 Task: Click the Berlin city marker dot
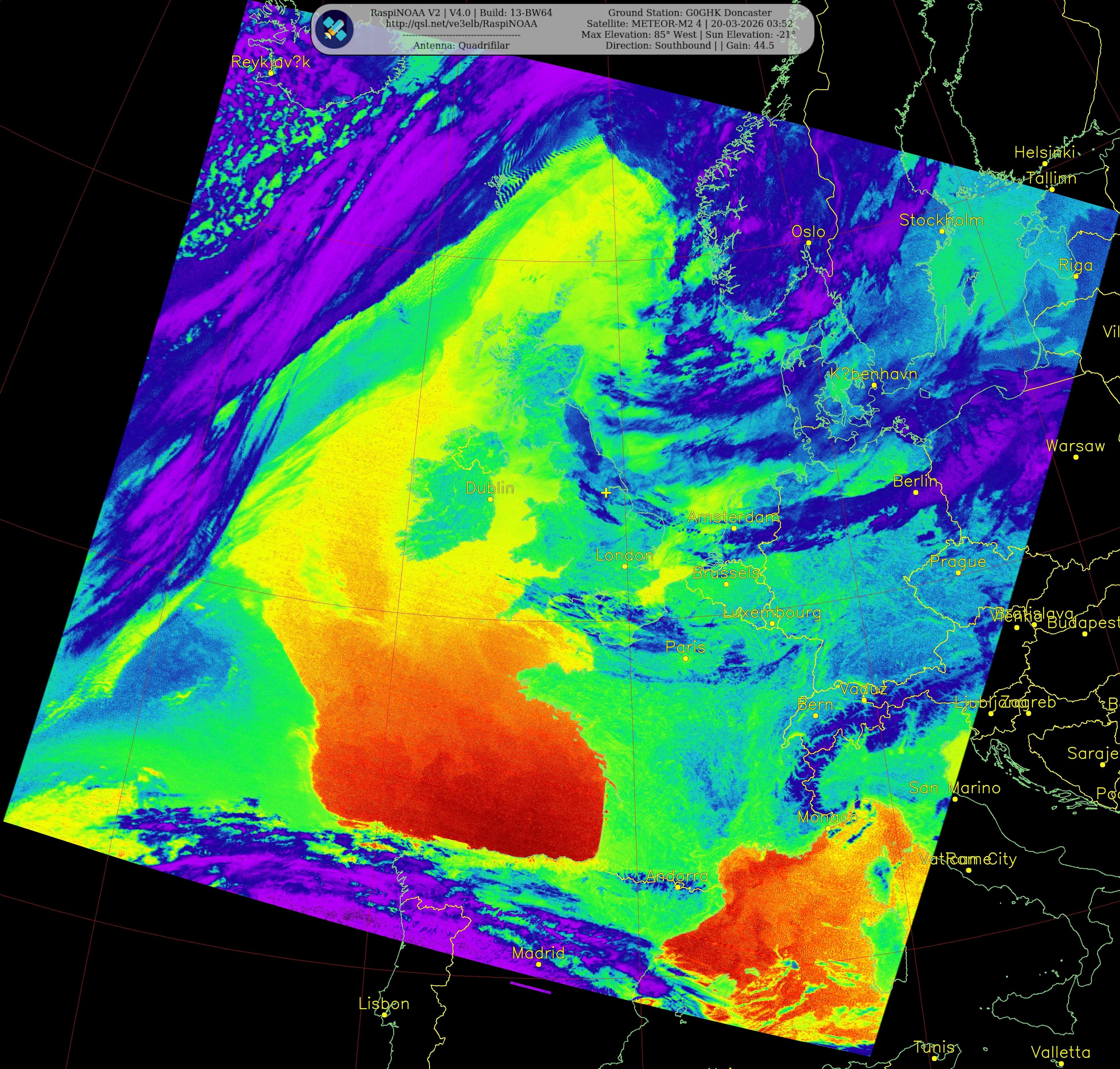click(x=916, y=492)
